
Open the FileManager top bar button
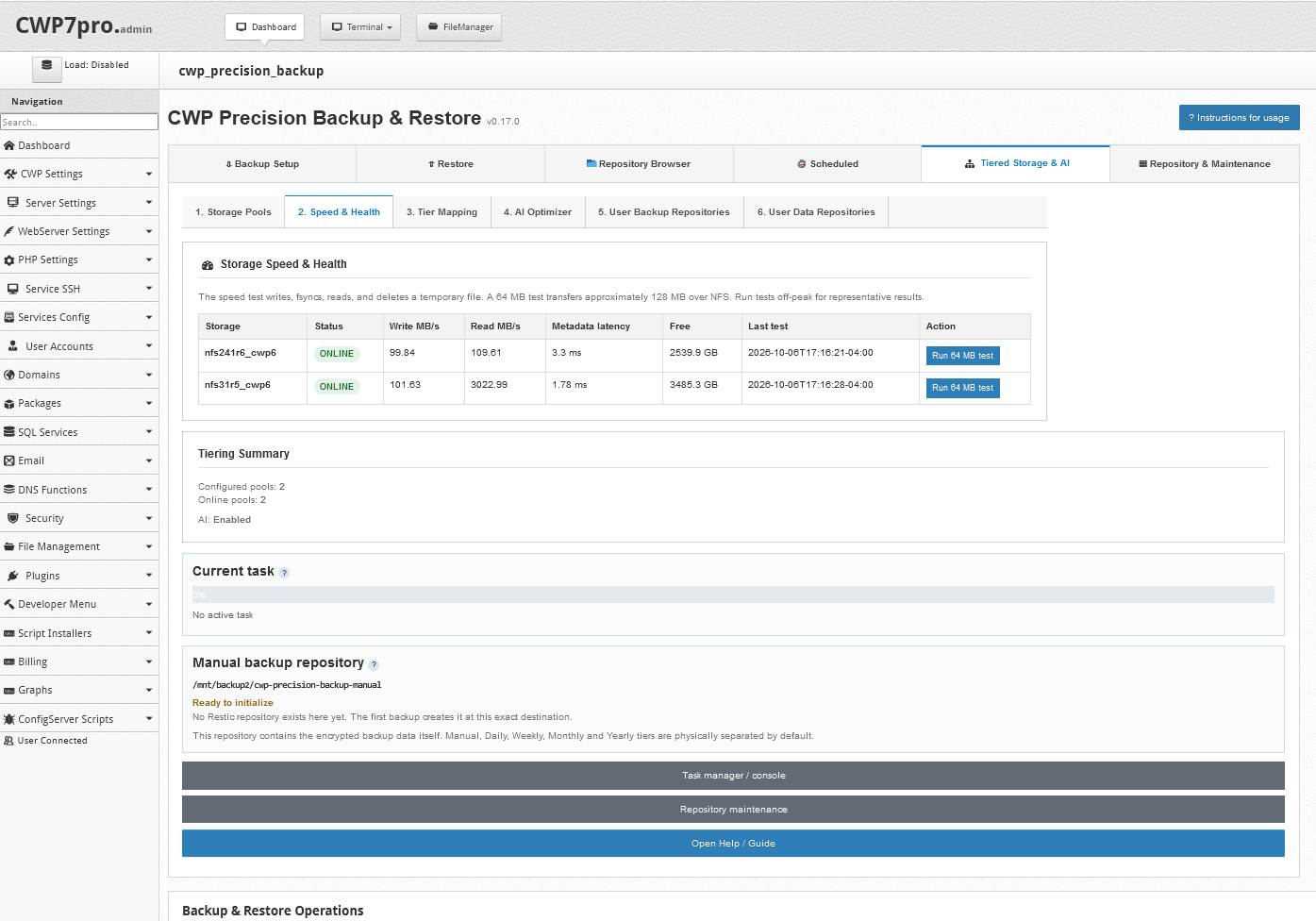[459, 27]
